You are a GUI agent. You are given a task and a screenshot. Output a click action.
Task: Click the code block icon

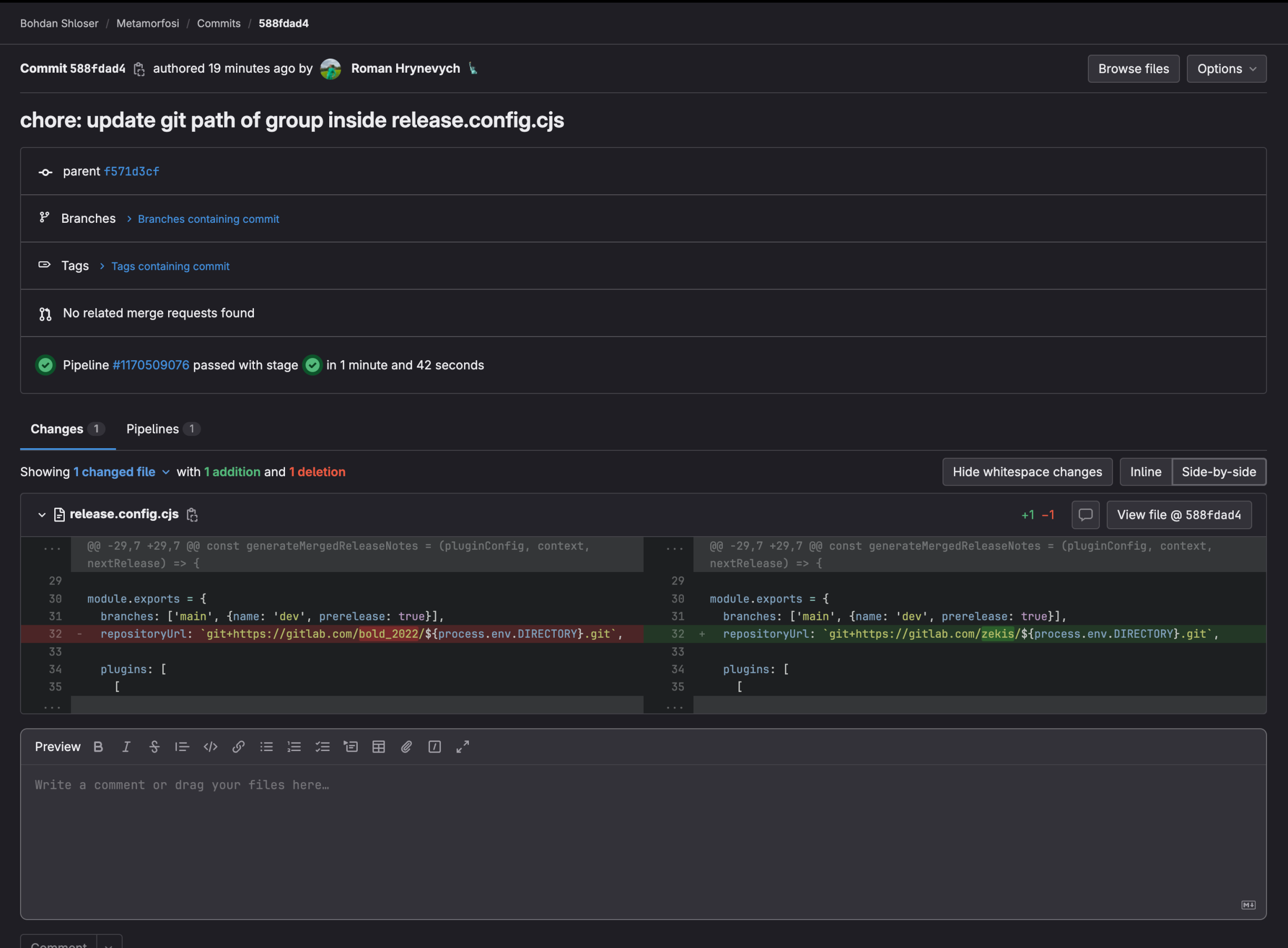pyautogui.click(x=210, y=746)
